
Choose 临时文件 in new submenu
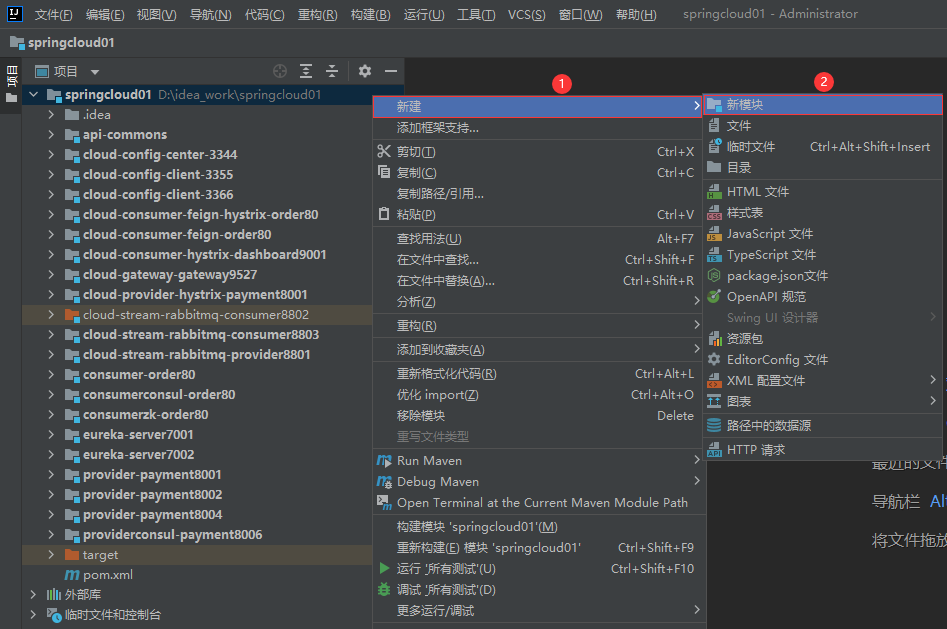click(823, 147)
